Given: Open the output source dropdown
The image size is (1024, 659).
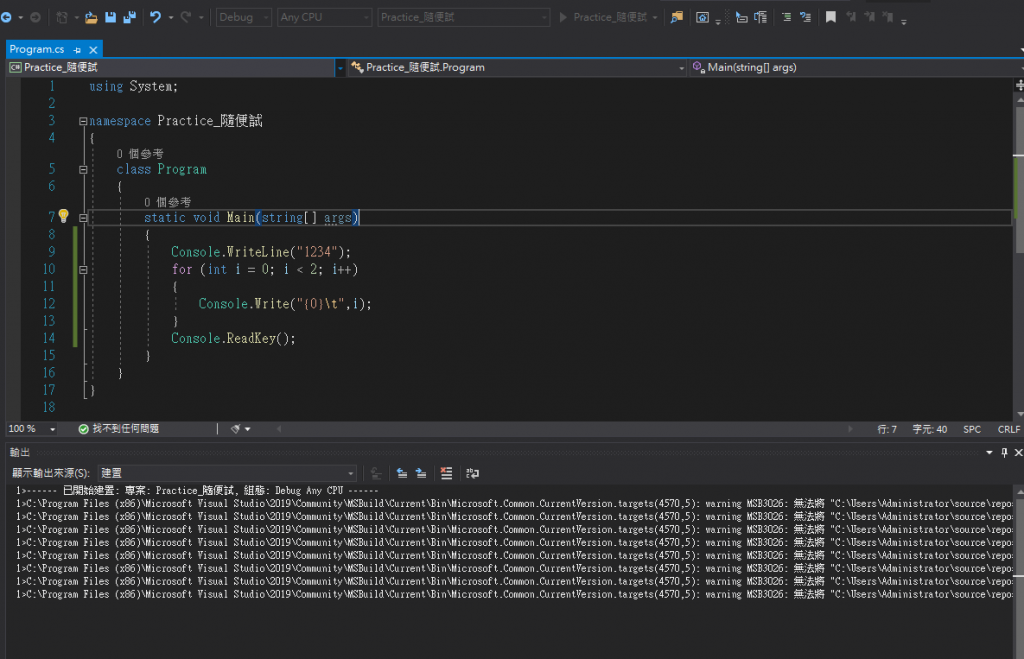Looking at the screenshot, I should (226, 473).
